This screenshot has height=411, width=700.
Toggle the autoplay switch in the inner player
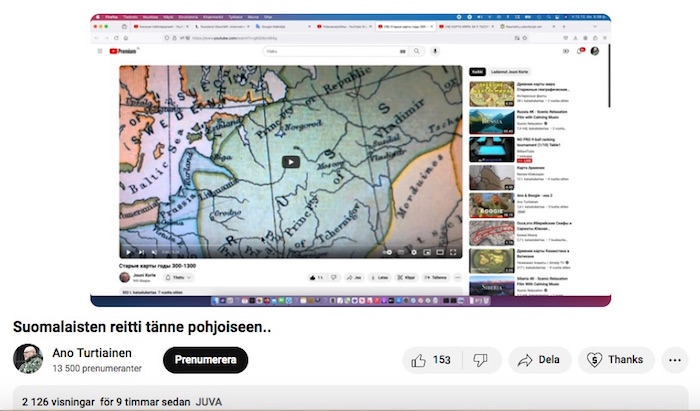(x=388, y=252)
